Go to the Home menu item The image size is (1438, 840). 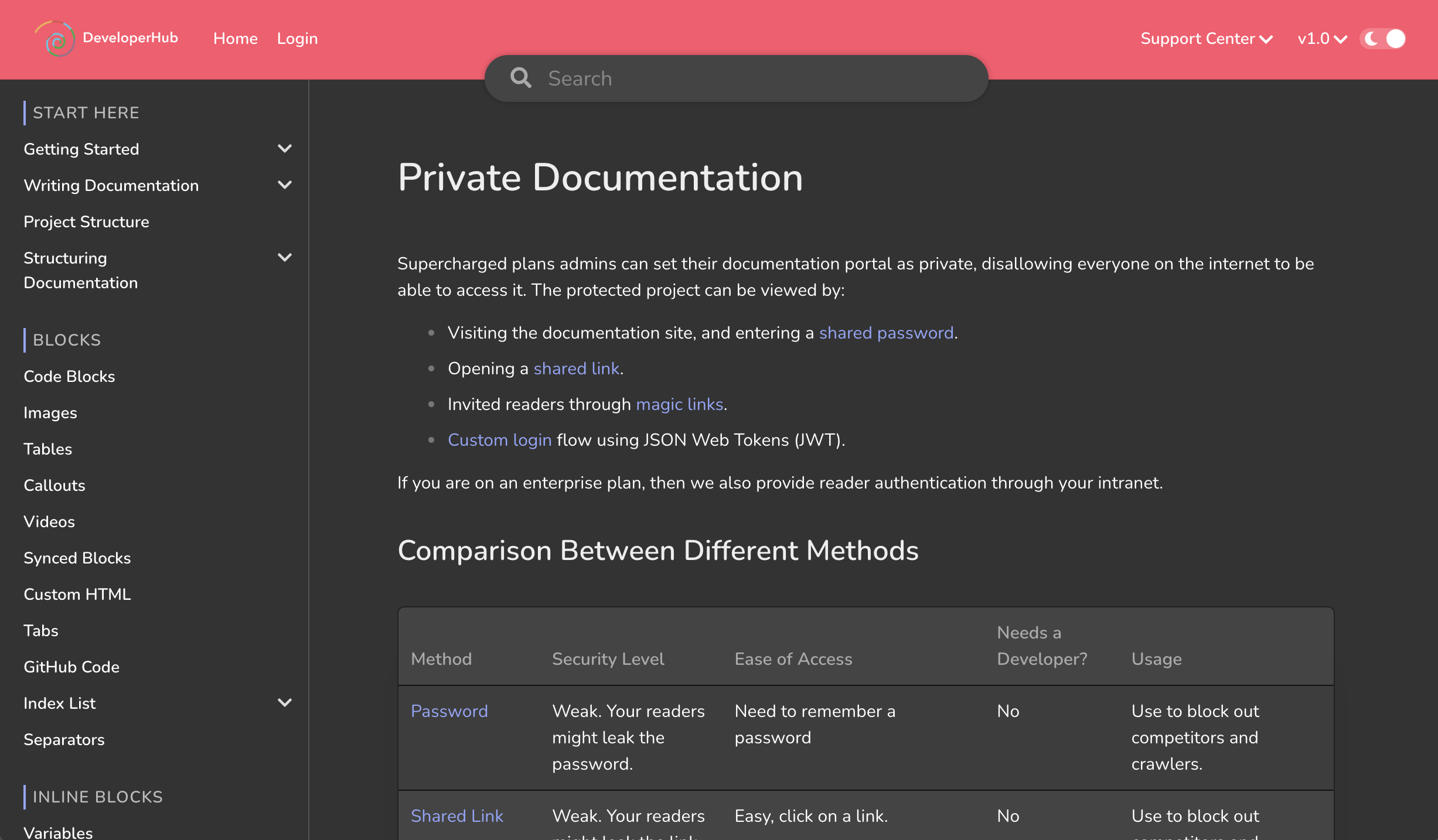pyautogui.click(x=236, y=39)
